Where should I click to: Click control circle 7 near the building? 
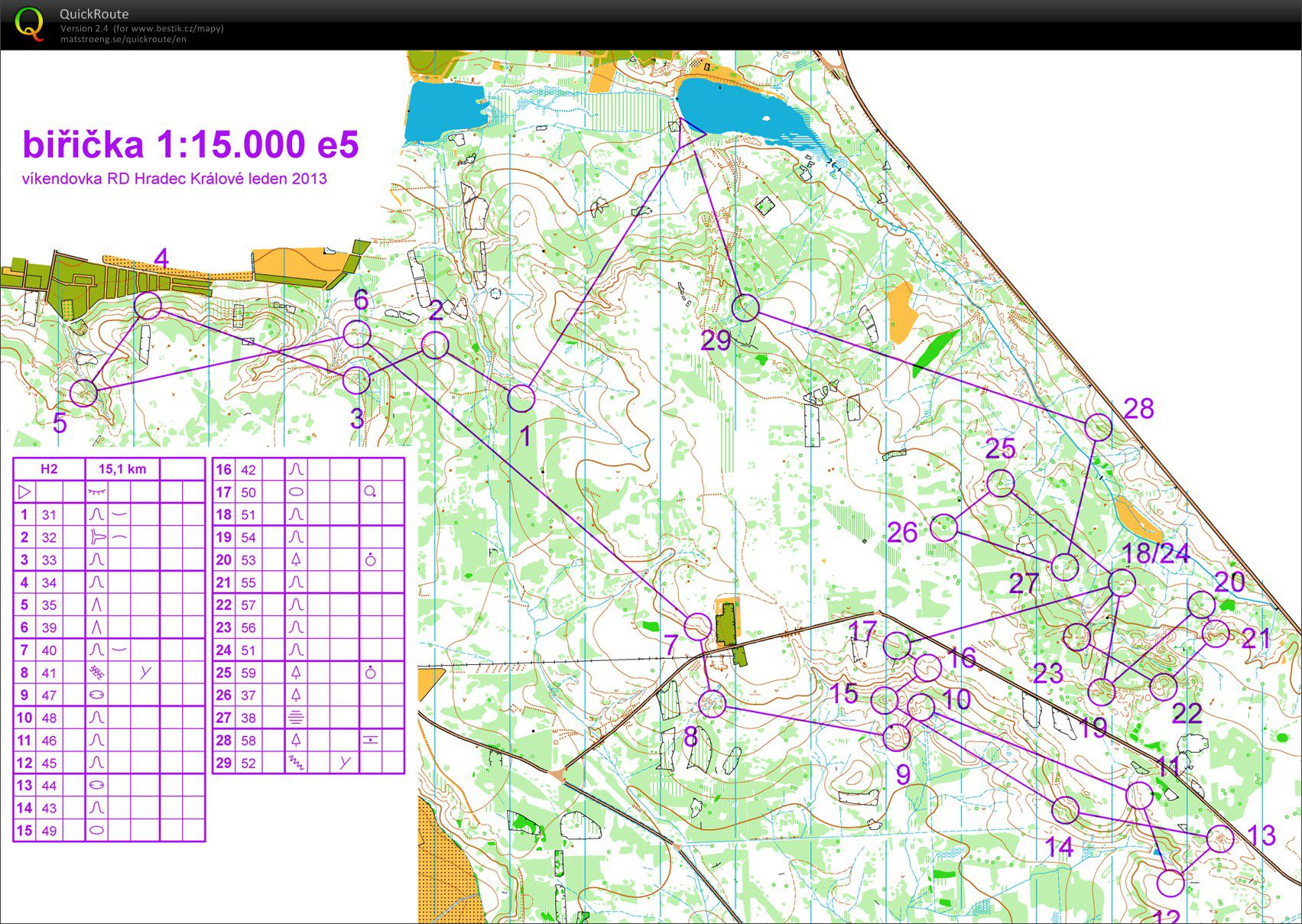click(x=697, y=627)
